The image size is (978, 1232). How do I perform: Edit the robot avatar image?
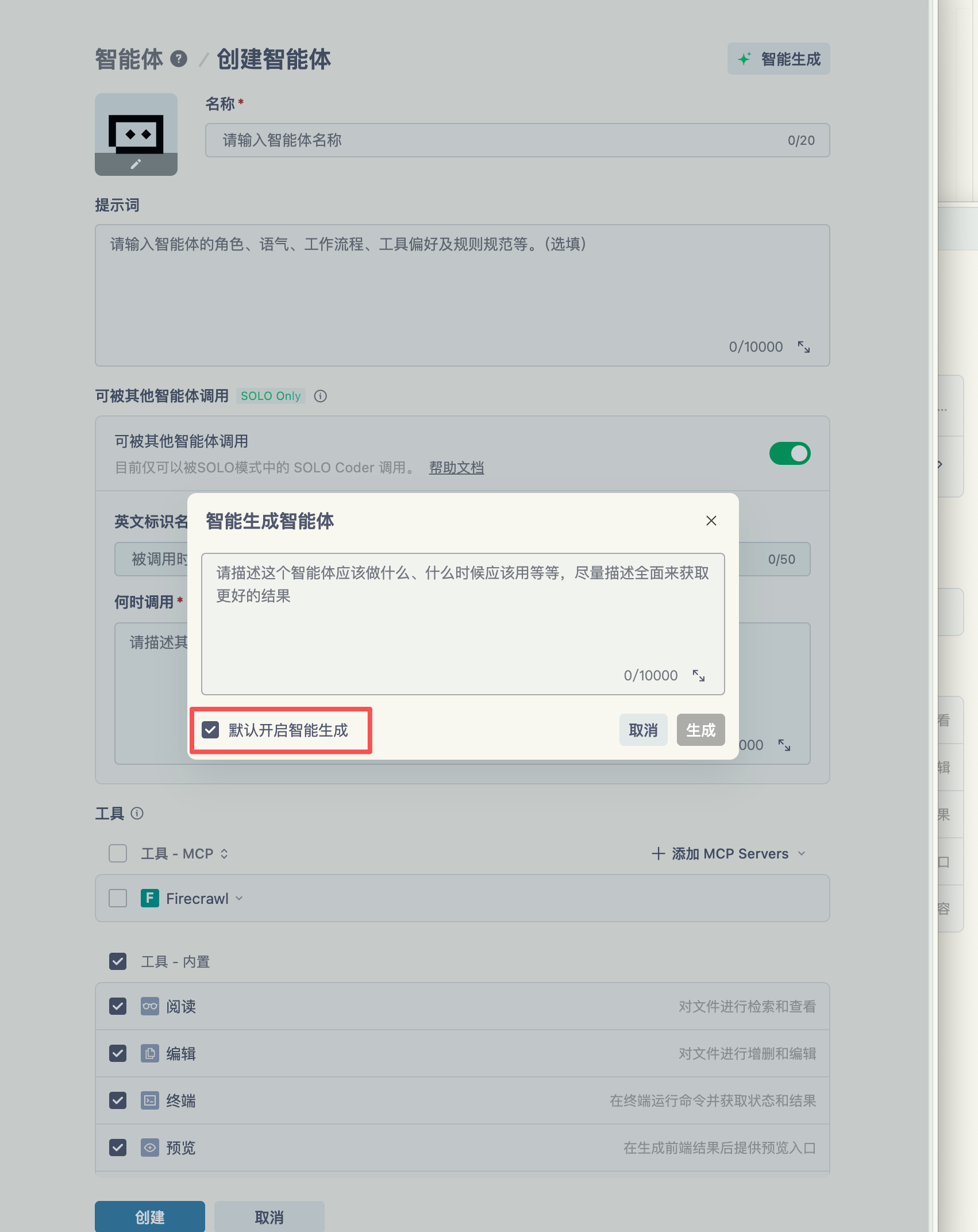[x=136, y=164]
